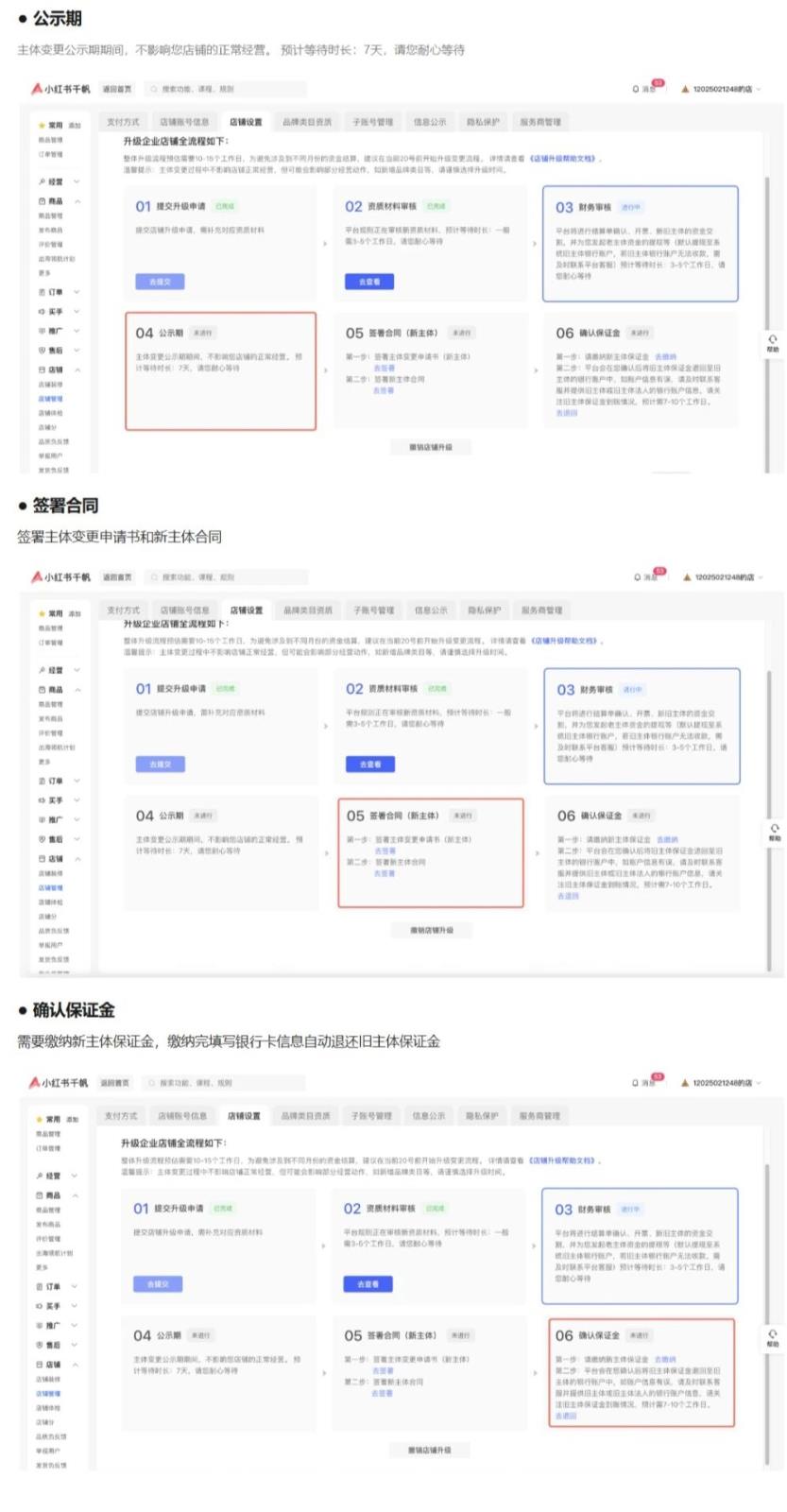The image size is (787, 1512).
Task: Click message bell icon in top screenshot
Action: pyautogui.click(x=636, y=89)
